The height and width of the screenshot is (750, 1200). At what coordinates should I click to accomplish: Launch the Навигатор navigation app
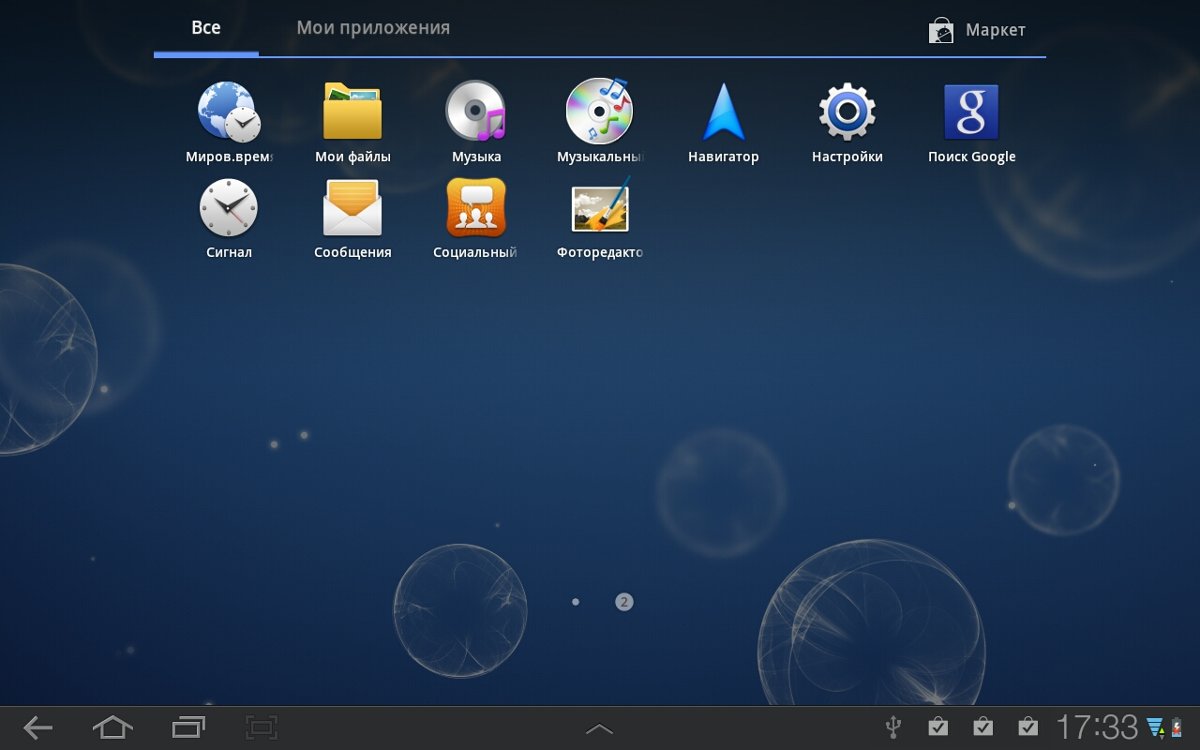[723, 113]
